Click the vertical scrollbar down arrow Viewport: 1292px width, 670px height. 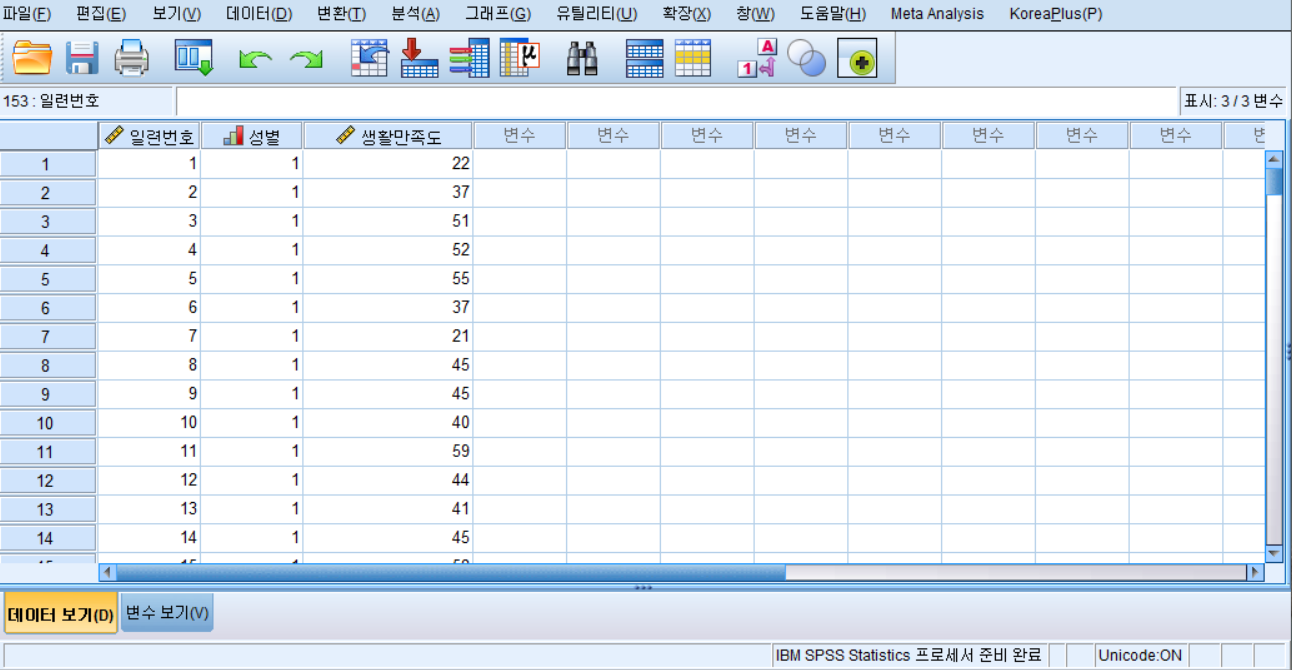click(1274, 552)
